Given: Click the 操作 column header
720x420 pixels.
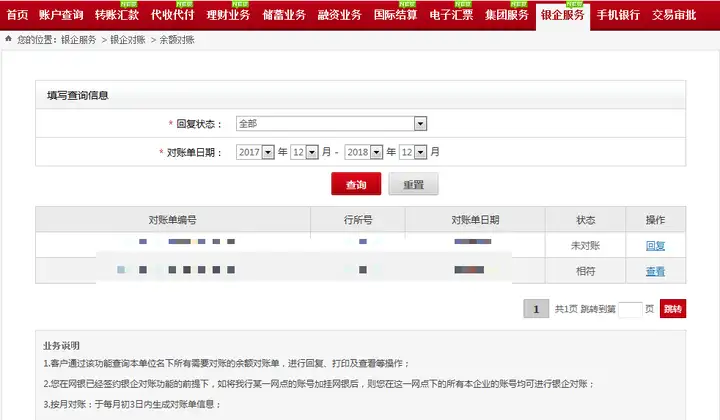Looking at the screenshot, I should (x=655, y=220).
